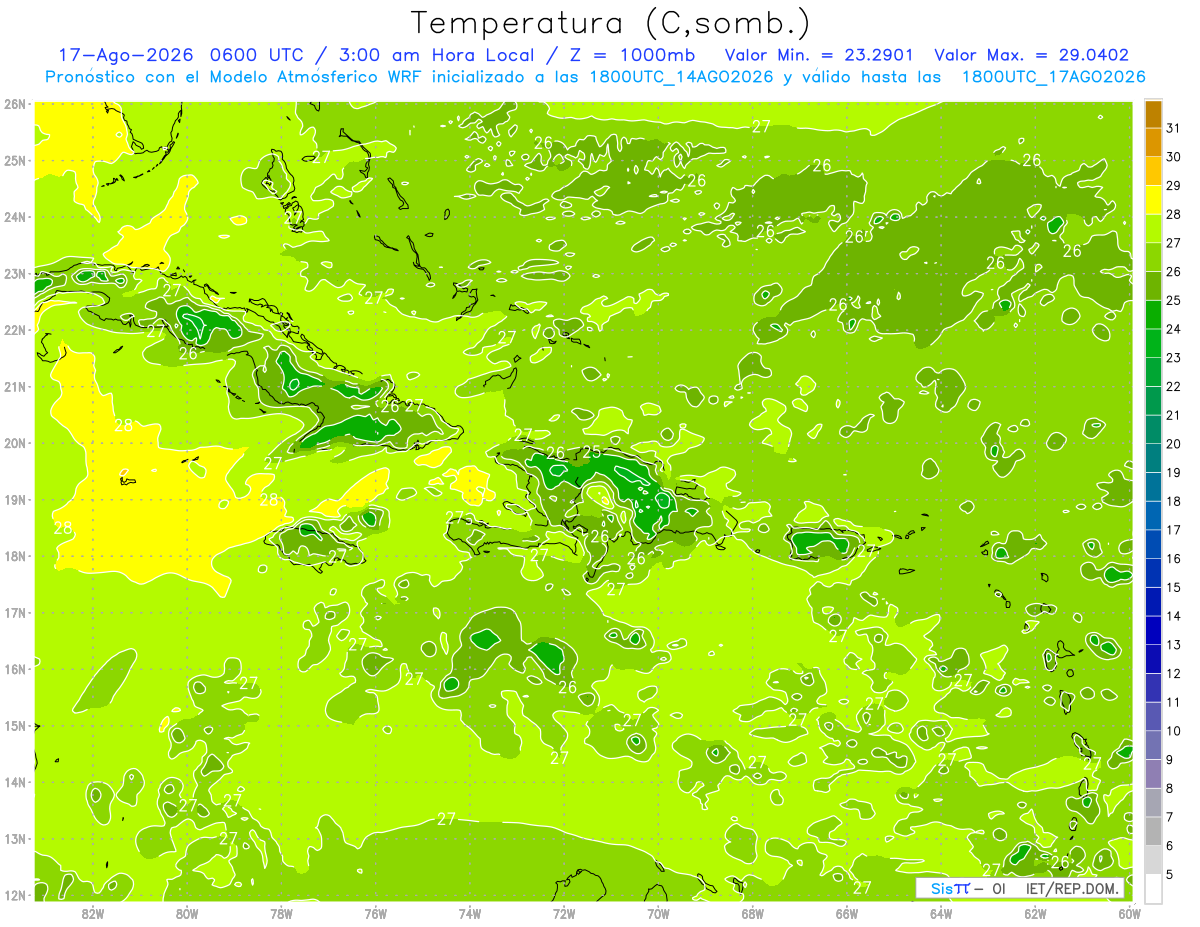Click the 16N latitude axis label
This screenshot has height=927, width=1200.
pyautogui.click(x=15, y=669)
